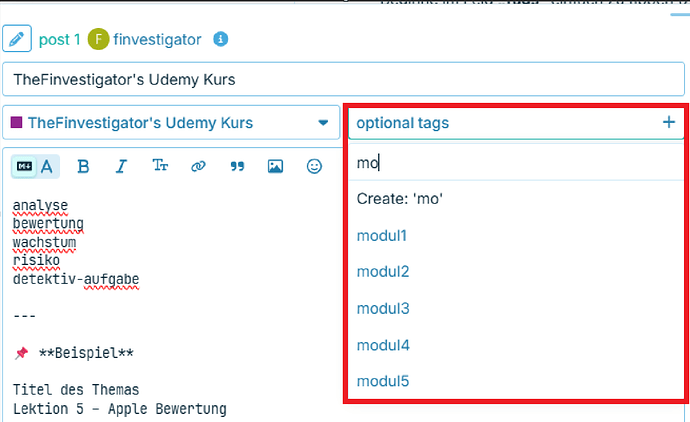Open the blue info icon next to finvestigator
The height and width of the screenshot is (422, 690).
pyautogui.click(x=220, y=39)
